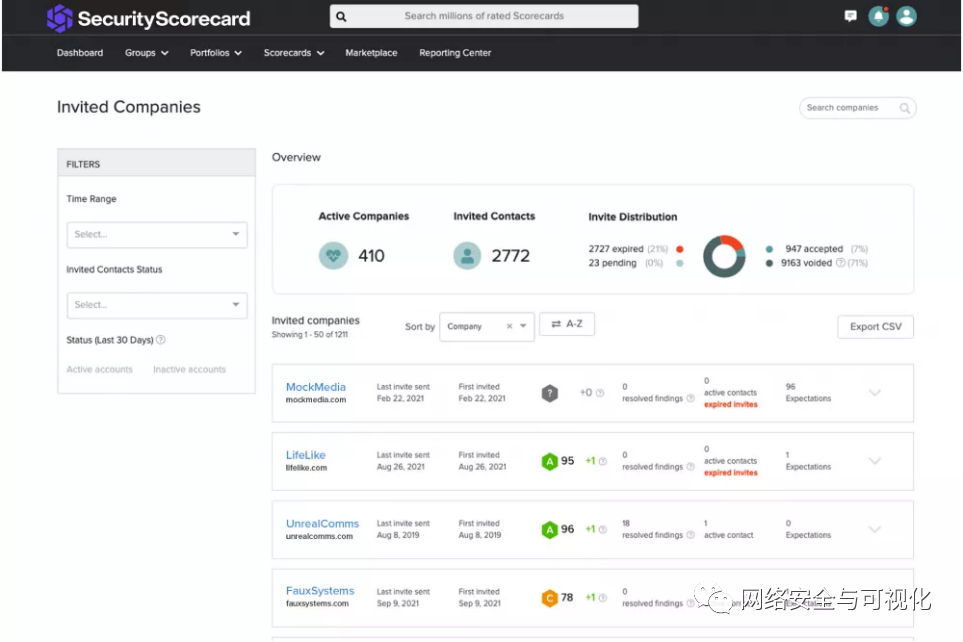The image size is (963, 642).
Task: Click the "2727 expired" statistic
Action: pyautogui.click(x=616, y=249)
